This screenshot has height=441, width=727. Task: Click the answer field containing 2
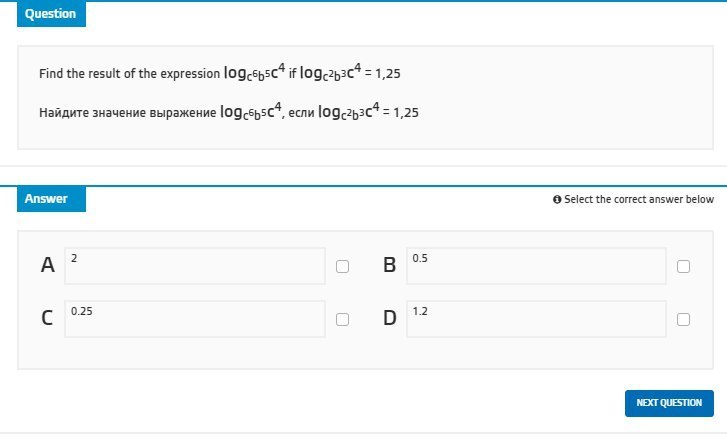click(x=195, y=266)
